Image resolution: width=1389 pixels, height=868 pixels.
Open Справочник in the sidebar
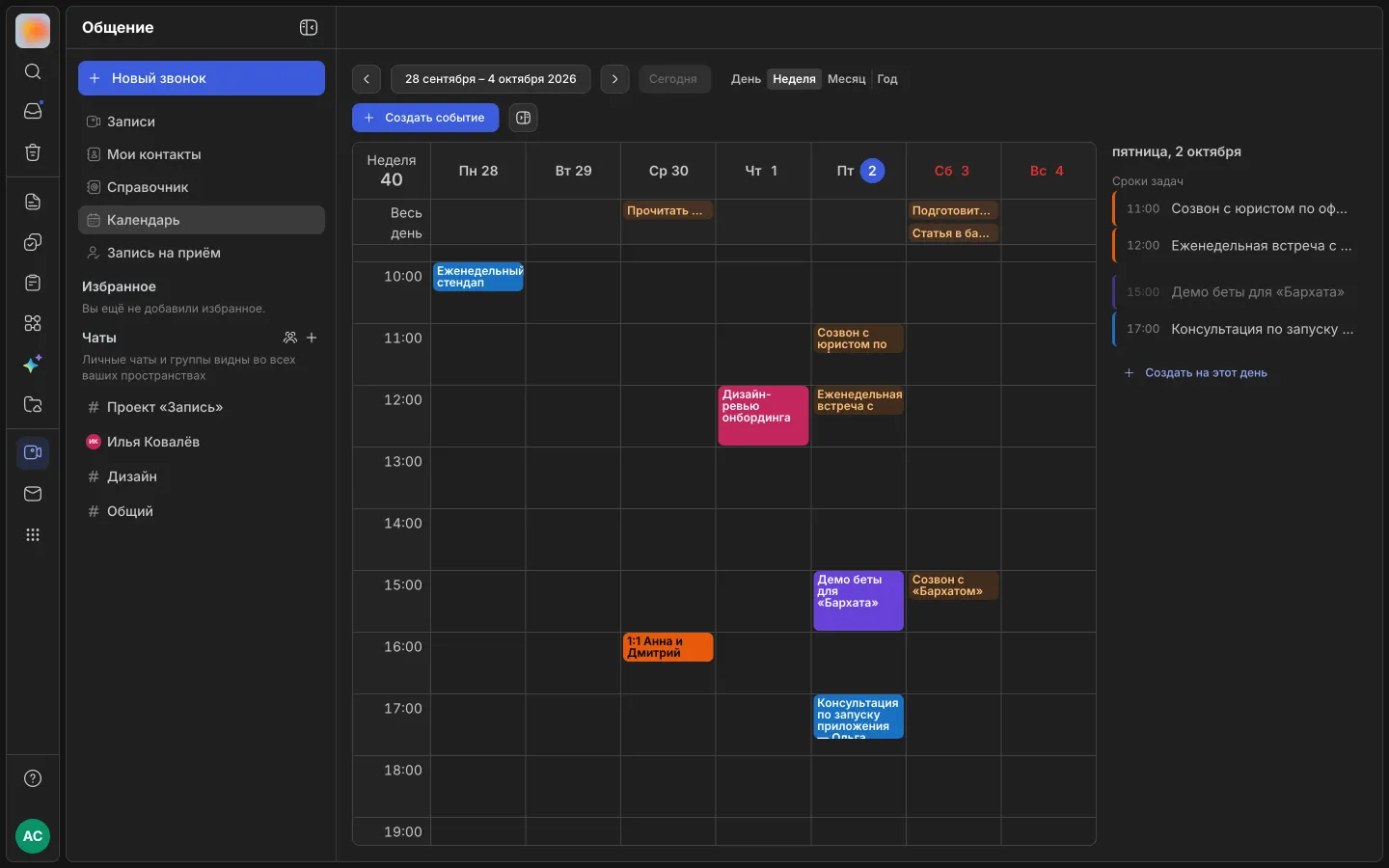point(202,187)
